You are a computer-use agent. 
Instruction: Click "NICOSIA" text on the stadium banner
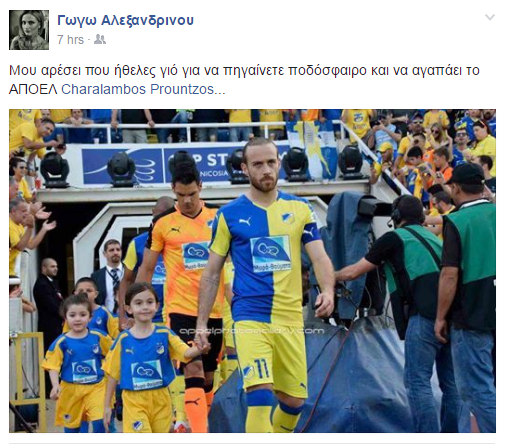pyautogui.click(x=217, y=173)
